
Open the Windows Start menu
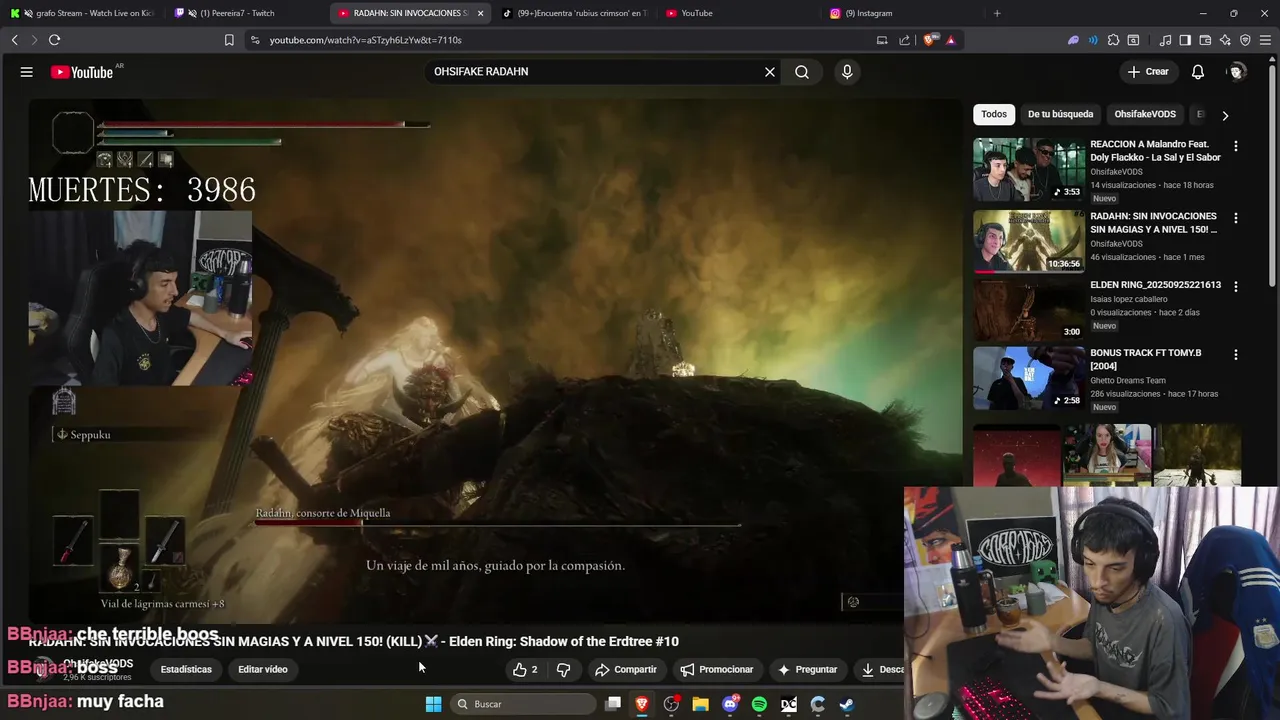coord(433,704)
